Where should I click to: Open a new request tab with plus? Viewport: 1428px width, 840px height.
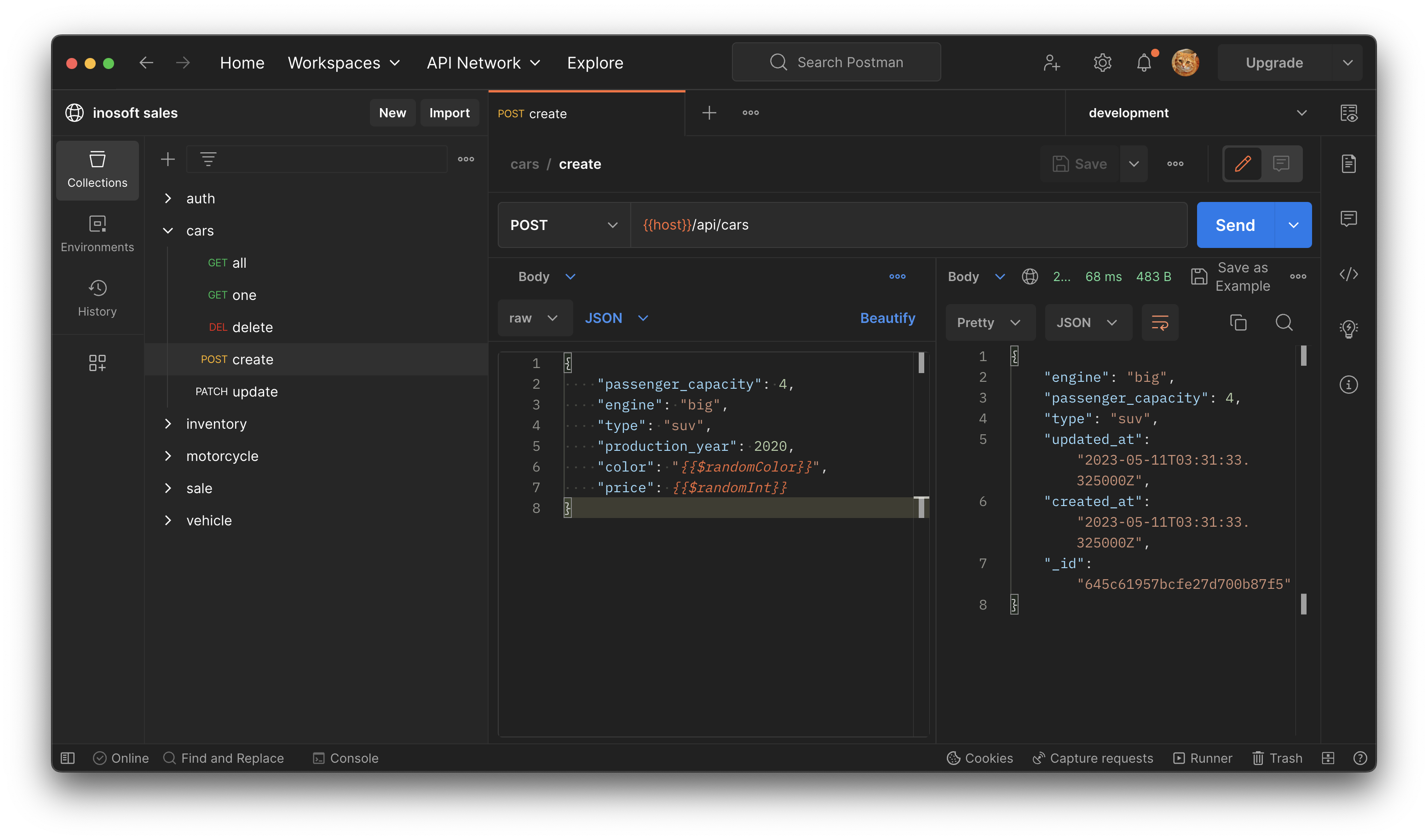[709, 113]
